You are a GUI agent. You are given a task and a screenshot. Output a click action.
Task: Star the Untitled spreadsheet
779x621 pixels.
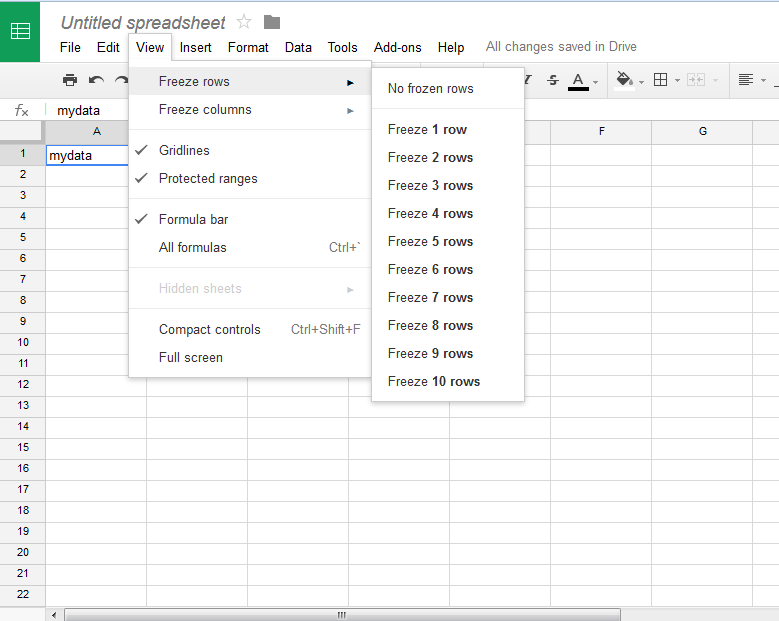[244, 22]
